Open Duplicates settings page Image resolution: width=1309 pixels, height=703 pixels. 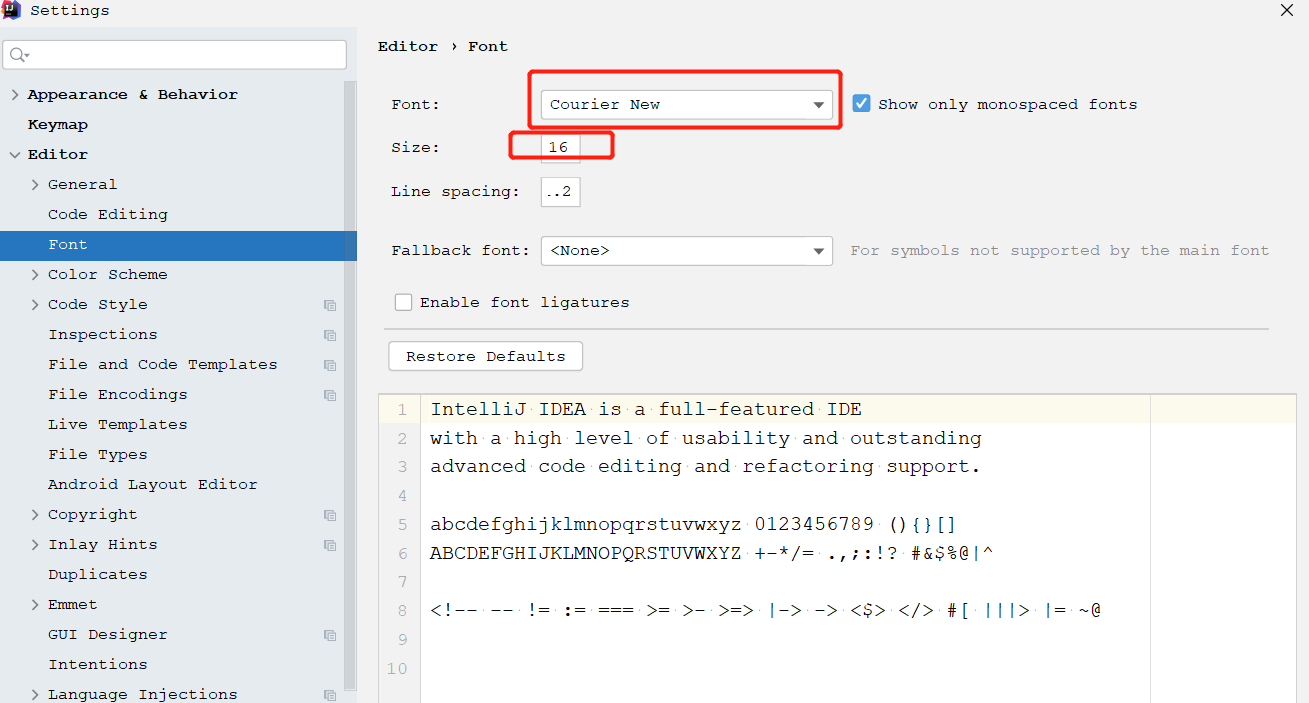[98, 575]
